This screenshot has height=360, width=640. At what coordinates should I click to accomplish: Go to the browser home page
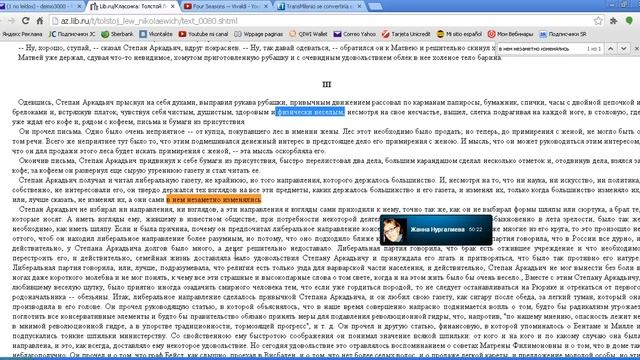[40, 20]
